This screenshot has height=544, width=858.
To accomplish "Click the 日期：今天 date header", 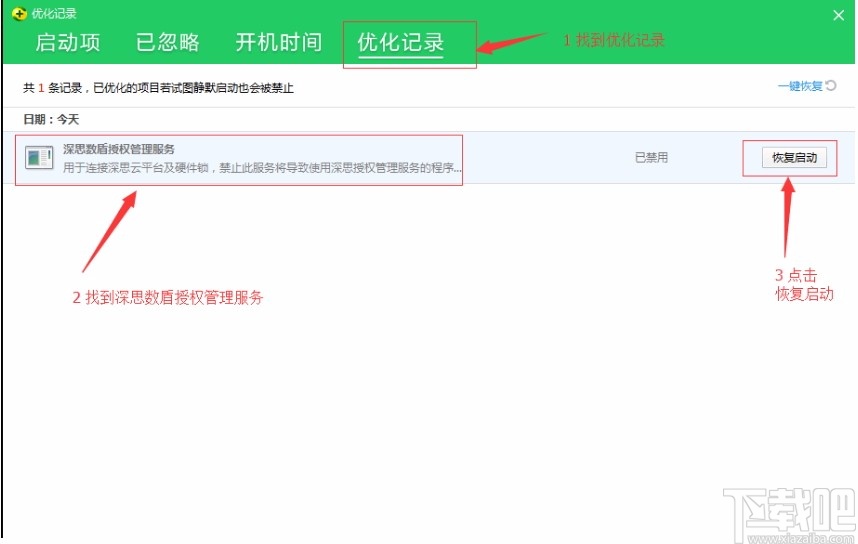I will [51, 119].
